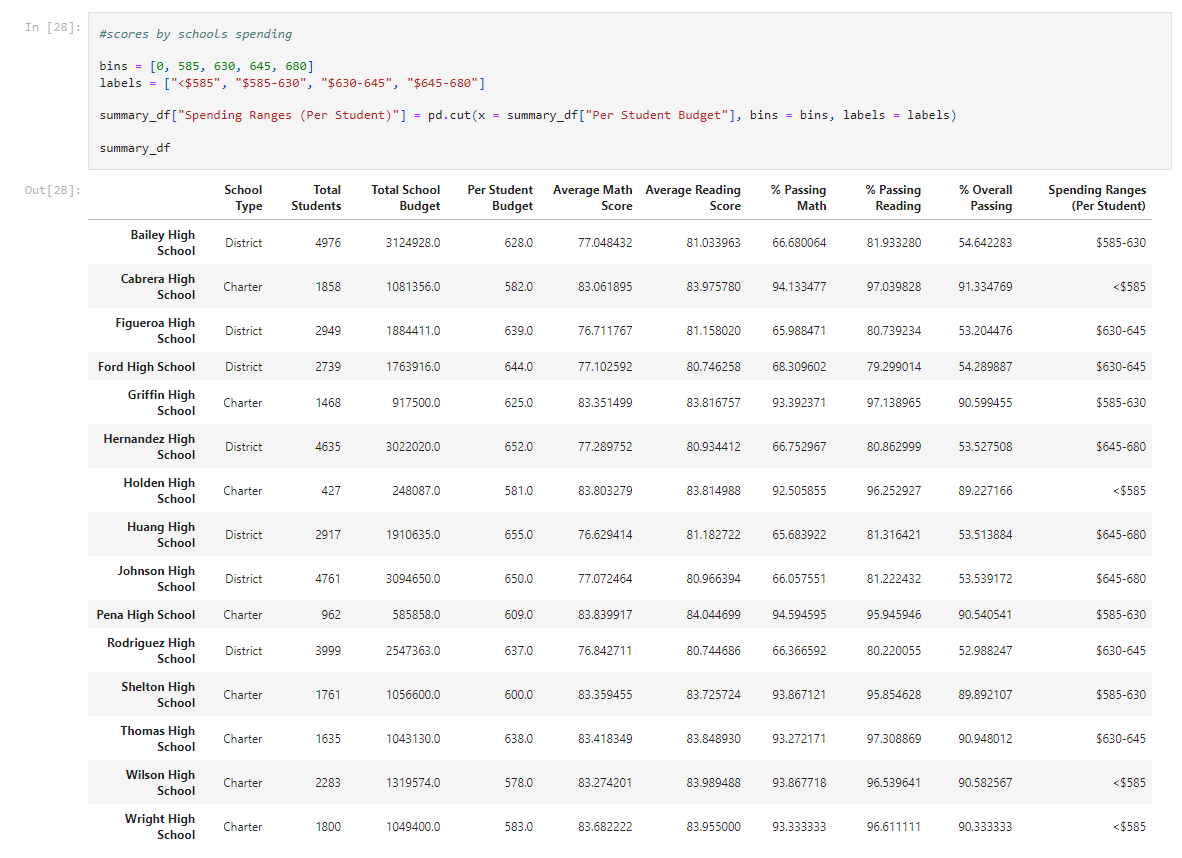
Task: Select the "Rodriguez High School" row label
Action: click(x=151, y=651)
